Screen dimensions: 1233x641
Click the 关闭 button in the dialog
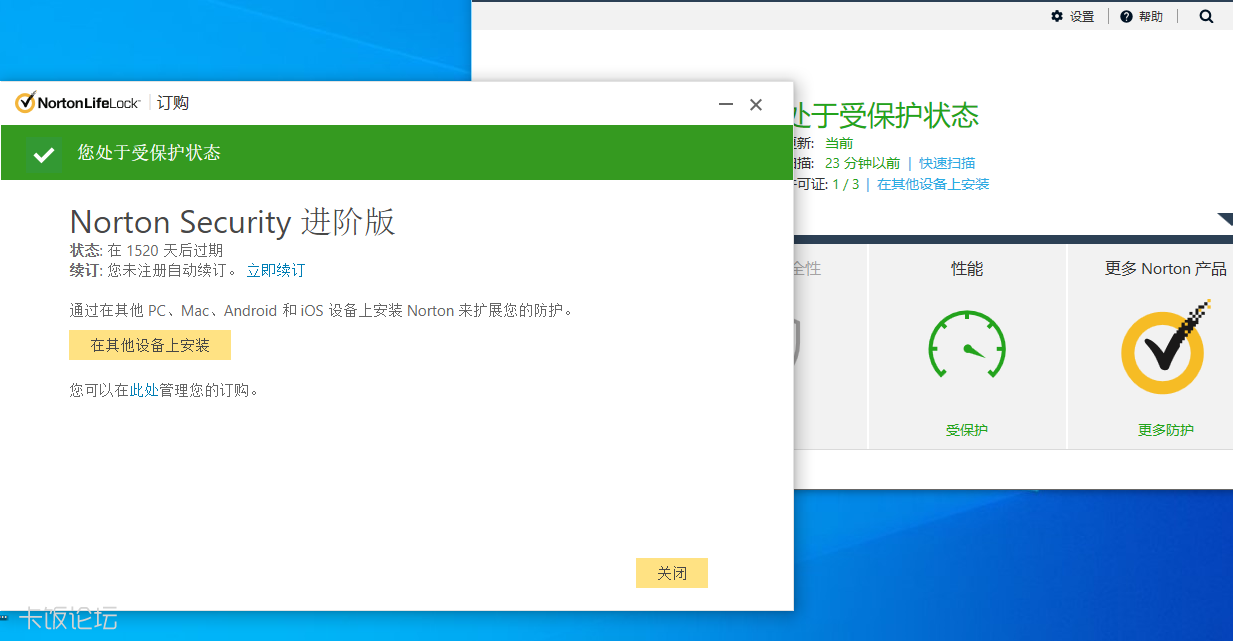(671, 572)
